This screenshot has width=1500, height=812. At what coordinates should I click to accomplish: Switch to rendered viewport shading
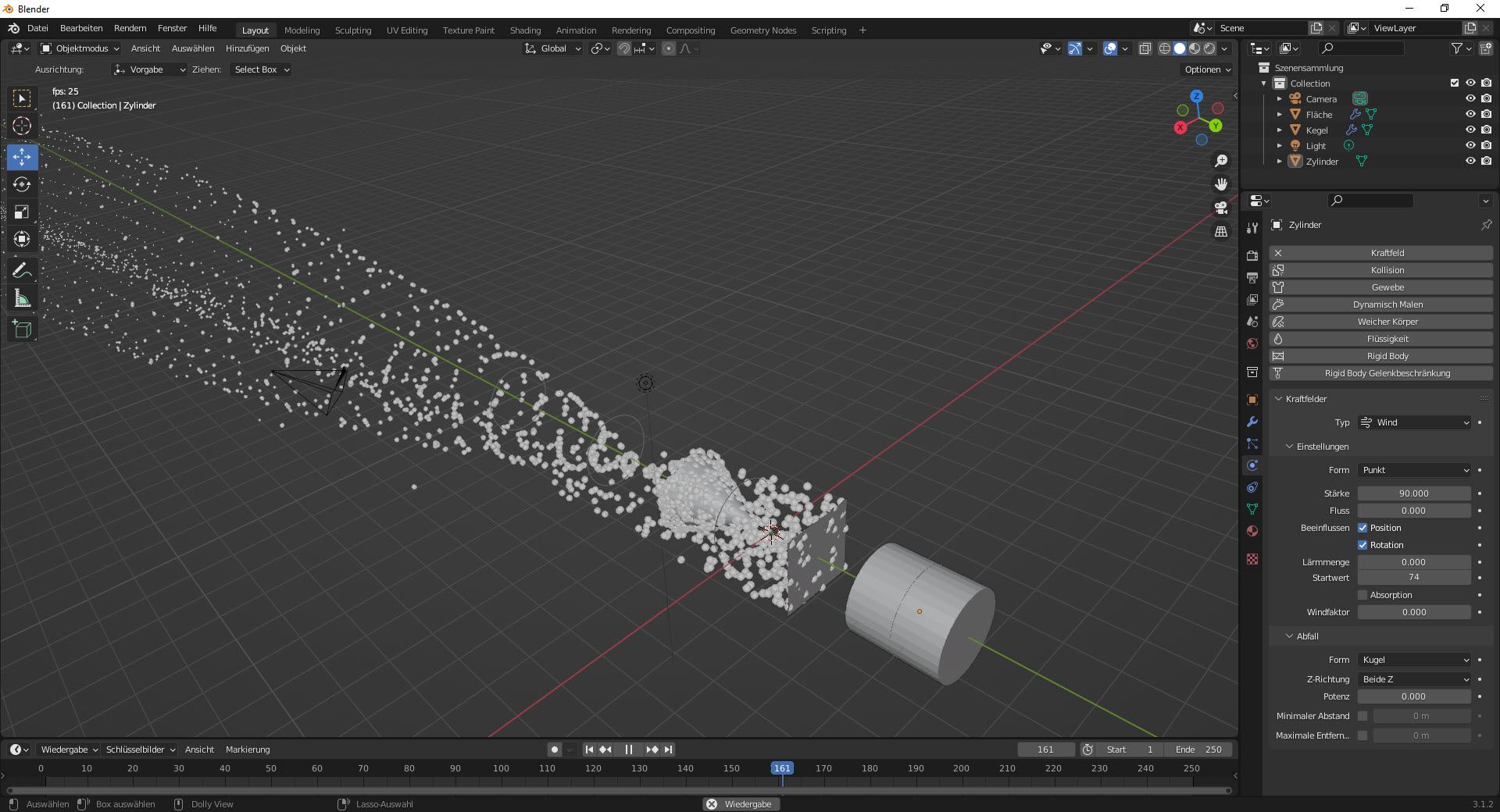pos(1209,48)
